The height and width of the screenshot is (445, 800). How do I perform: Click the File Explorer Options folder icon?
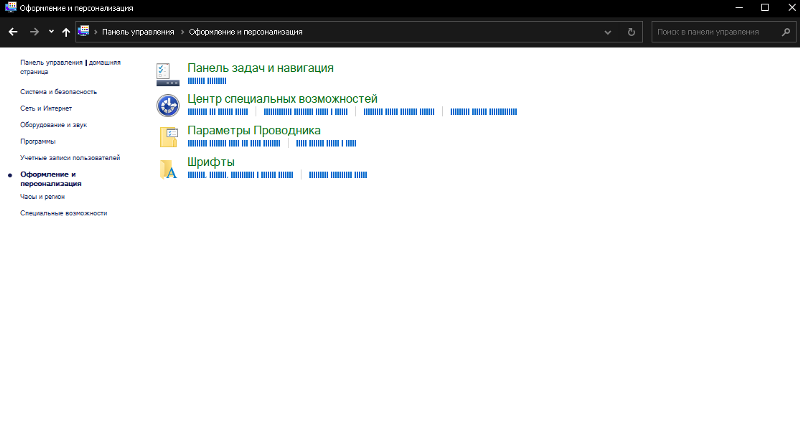point(168,137)
